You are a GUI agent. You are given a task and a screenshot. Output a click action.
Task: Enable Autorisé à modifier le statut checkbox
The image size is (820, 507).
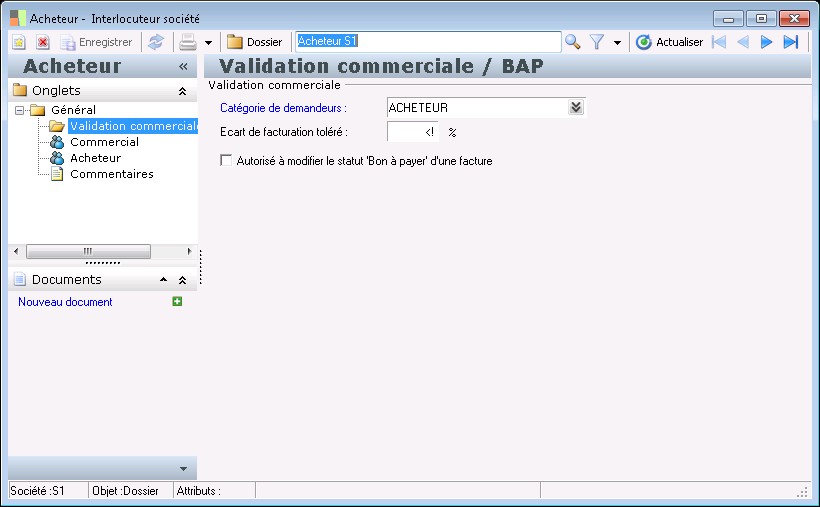226,160
